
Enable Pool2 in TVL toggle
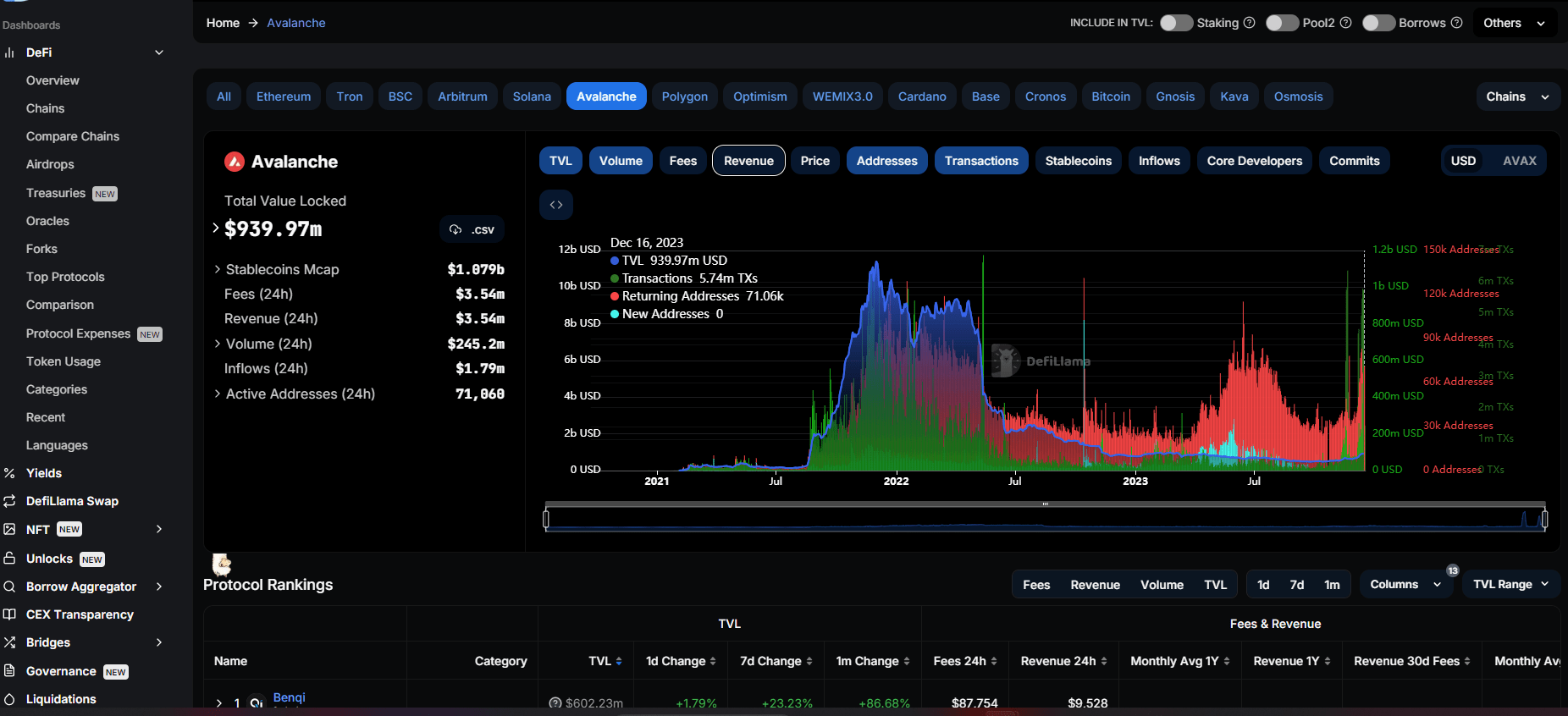coord(1282,23)
